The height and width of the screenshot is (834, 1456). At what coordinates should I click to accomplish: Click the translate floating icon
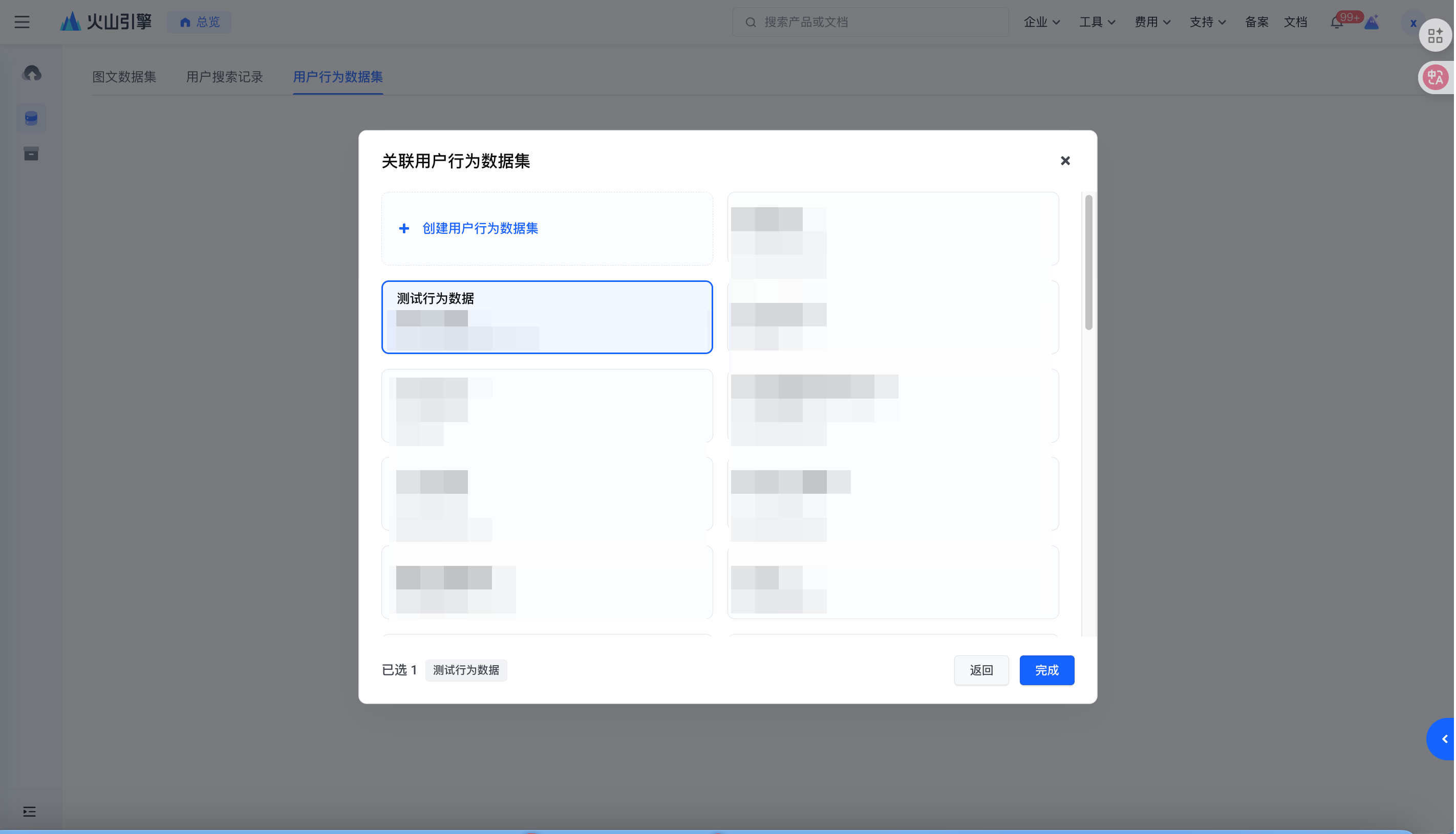1437,77
